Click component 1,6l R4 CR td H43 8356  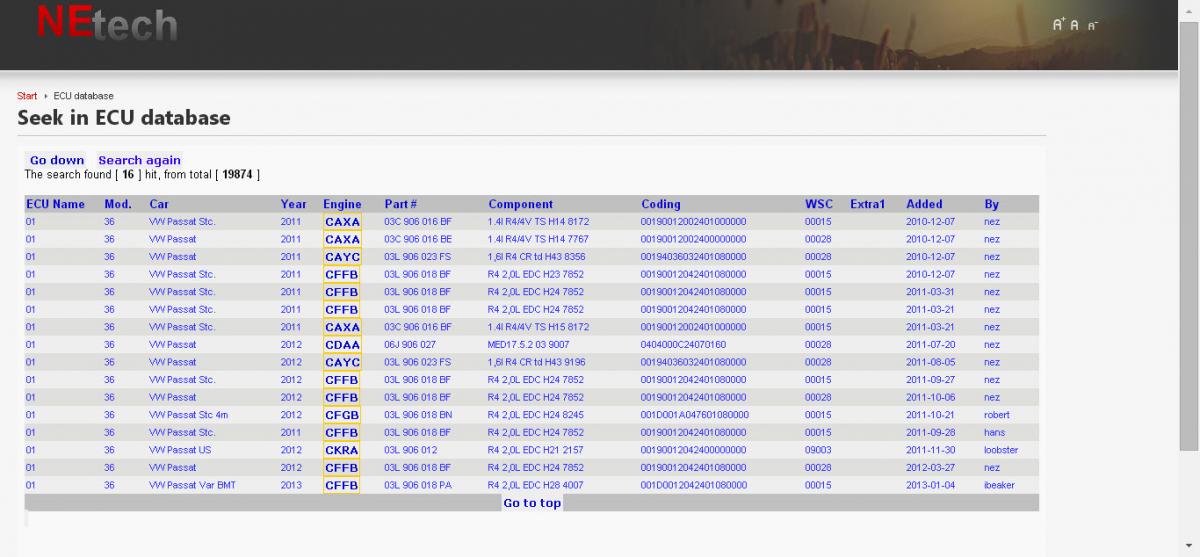[x=536, y=257]
